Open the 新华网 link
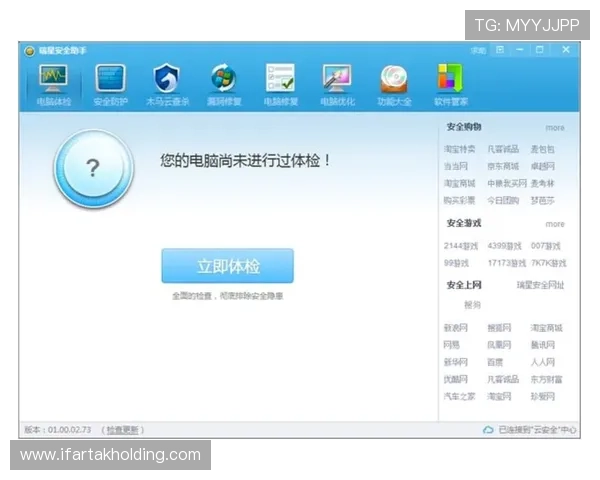600x480 pixels. 456,362
